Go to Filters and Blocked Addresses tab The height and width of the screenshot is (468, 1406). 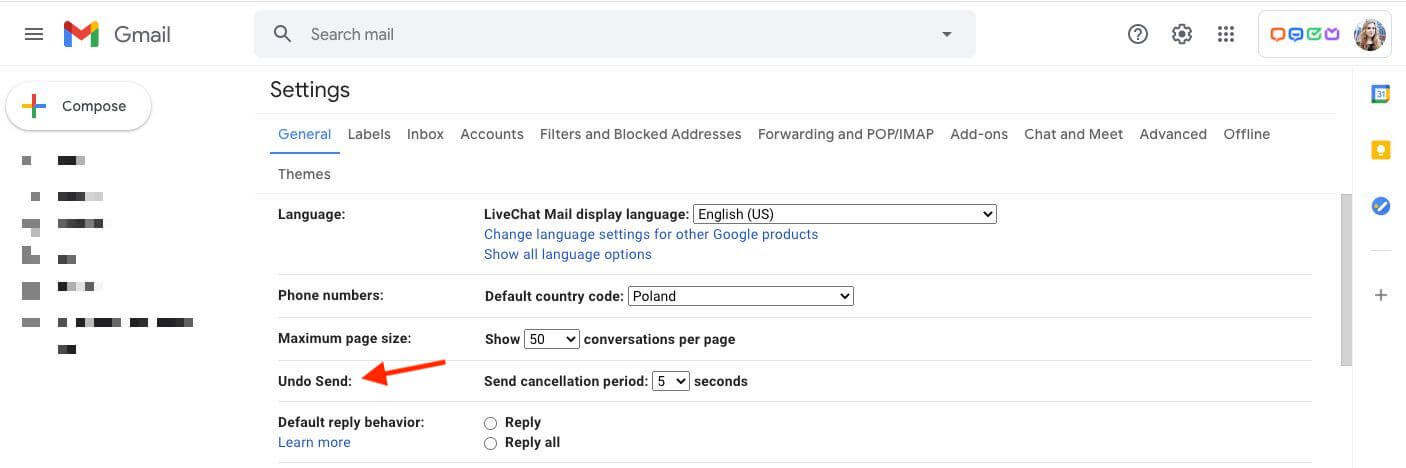click(640, 134)
